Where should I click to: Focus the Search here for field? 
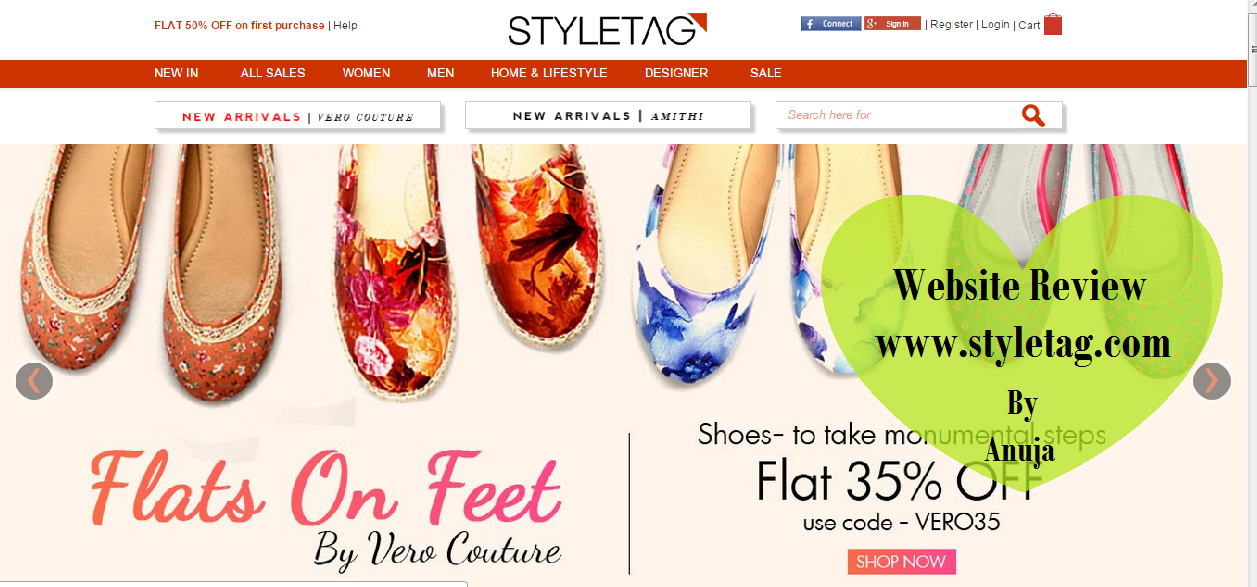point(898,115)
